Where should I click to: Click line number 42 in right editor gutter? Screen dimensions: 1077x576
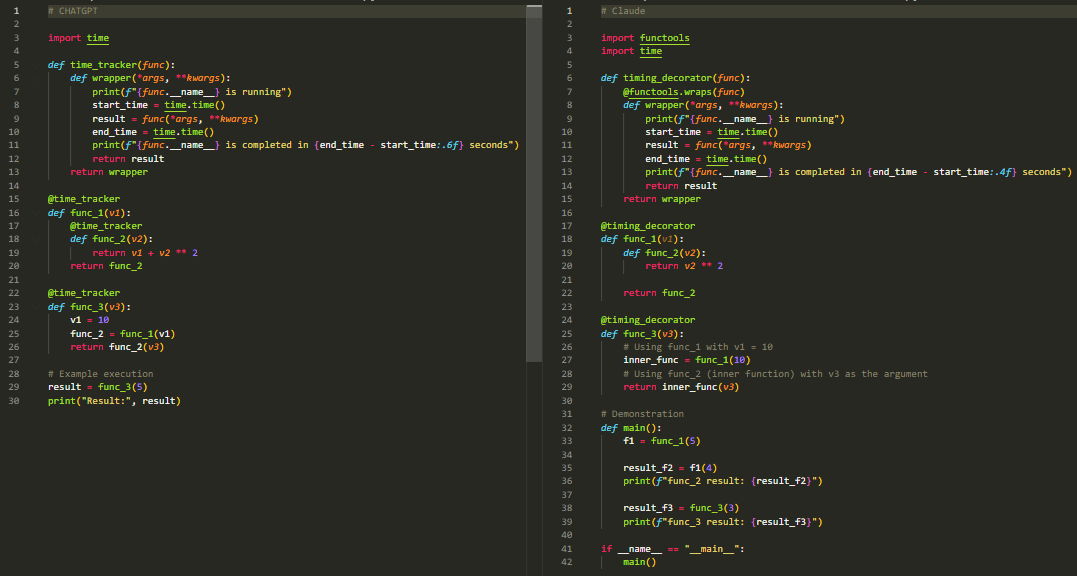click(568, 562)
